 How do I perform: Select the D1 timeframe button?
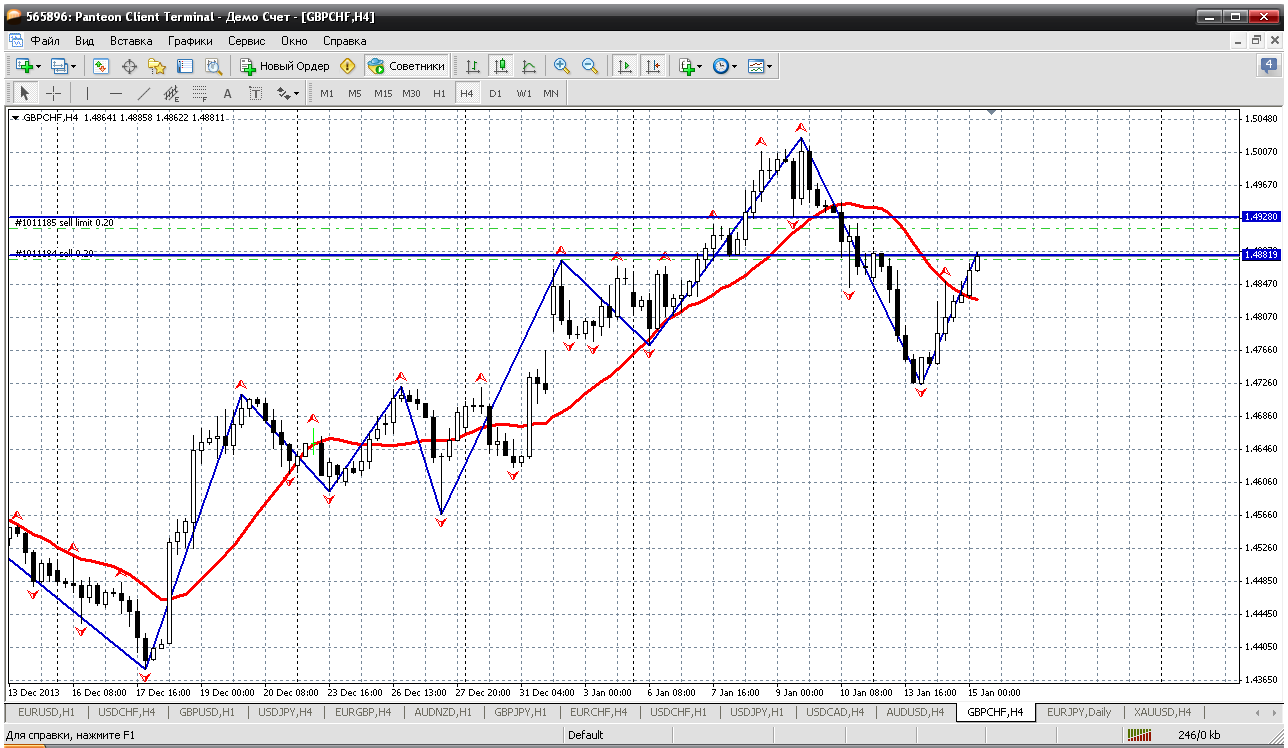(495, 93)
